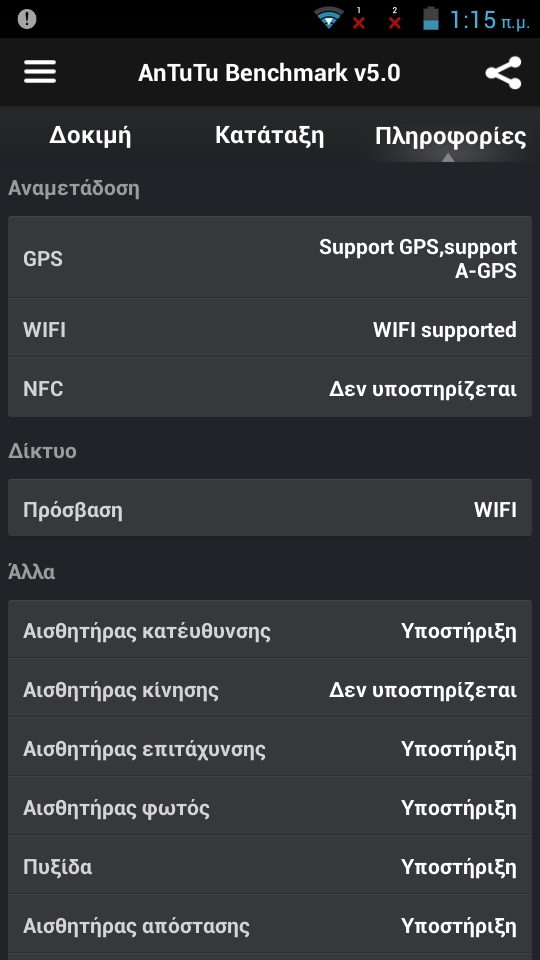This screenshot has height=960, width=540.
Task: Tap the Wi-Fi signal status icon
Action: [x=329, y=18]
